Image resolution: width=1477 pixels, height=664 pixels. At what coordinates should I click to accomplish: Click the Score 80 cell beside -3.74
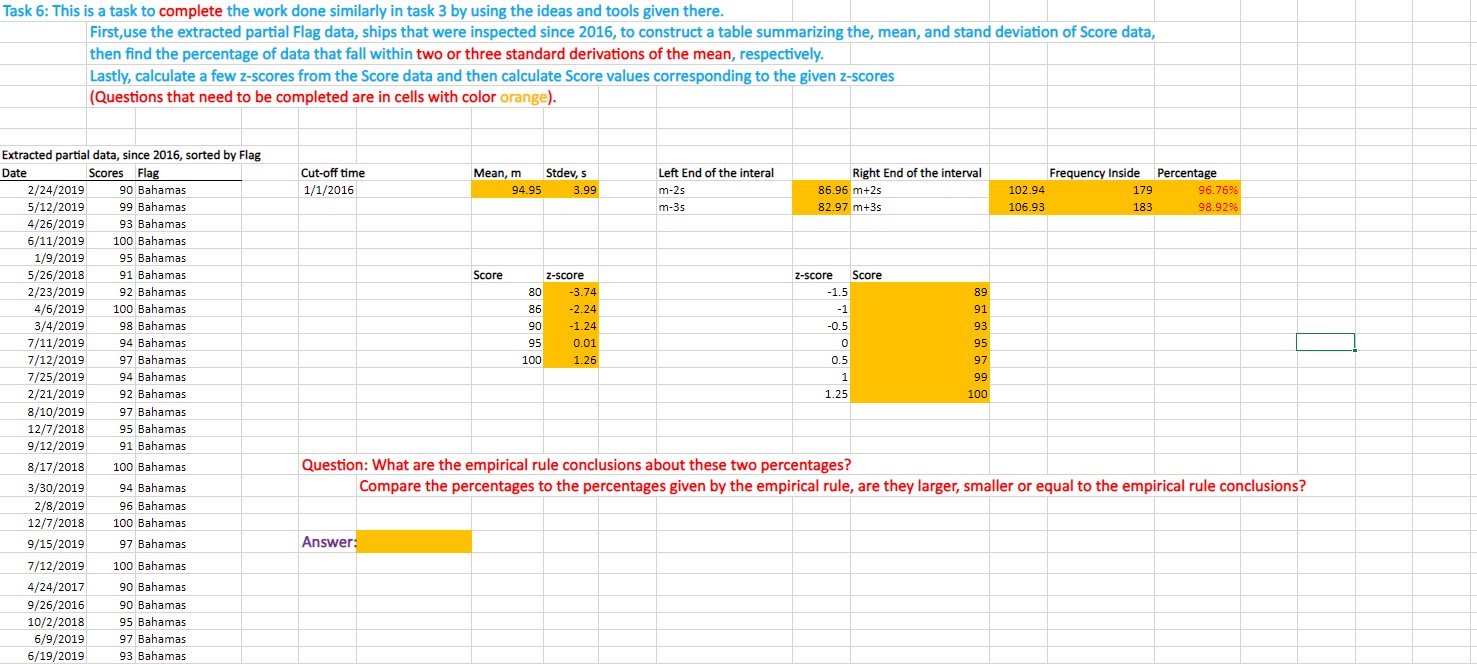coord(508,292)
